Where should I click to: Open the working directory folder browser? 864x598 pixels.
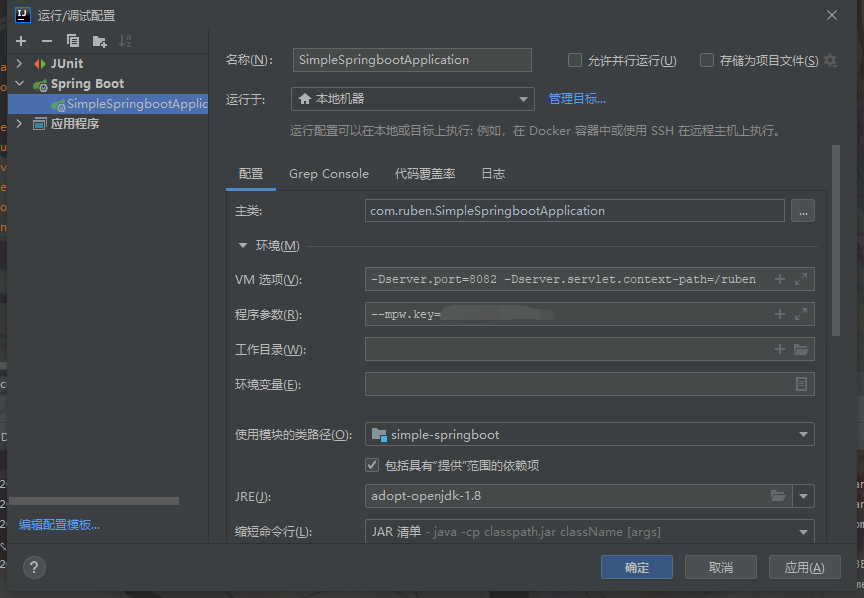point(800,350)
